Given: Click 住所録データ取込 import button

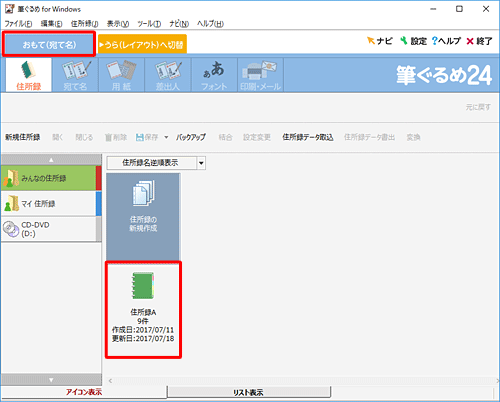Looking at the screenshot, I should coord(308,137).
